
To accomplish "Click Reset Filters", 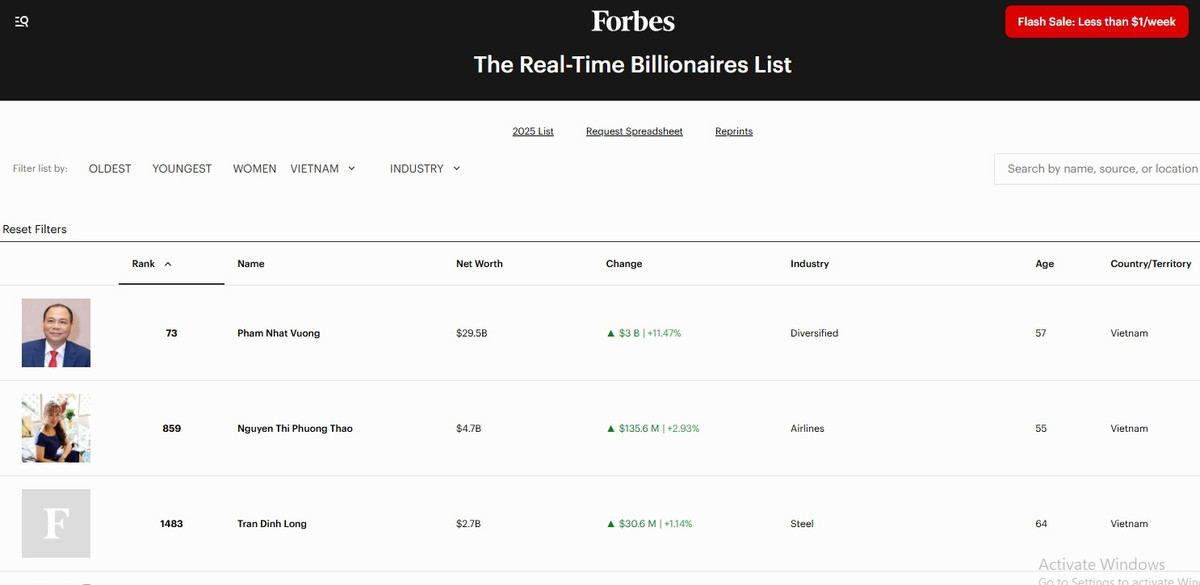I will (x=35, y=229).
